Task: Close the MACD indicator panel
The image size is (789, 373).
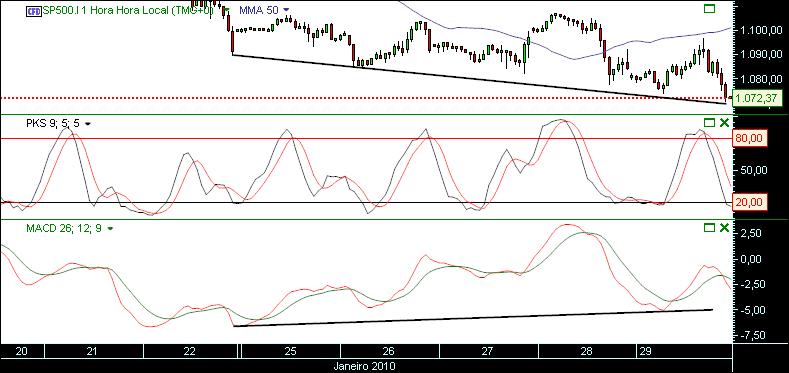Action: pos(724,228)
